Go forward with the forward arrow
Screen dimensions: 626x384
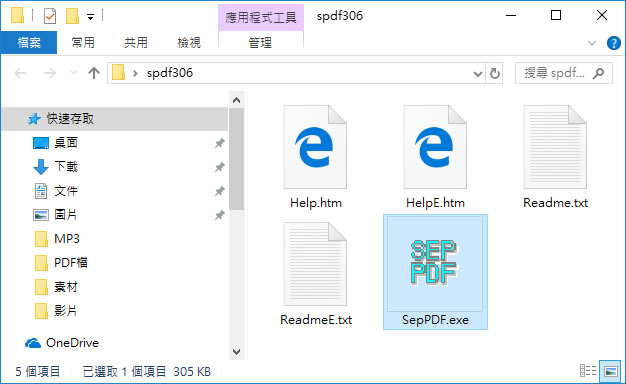click(50, 73)
